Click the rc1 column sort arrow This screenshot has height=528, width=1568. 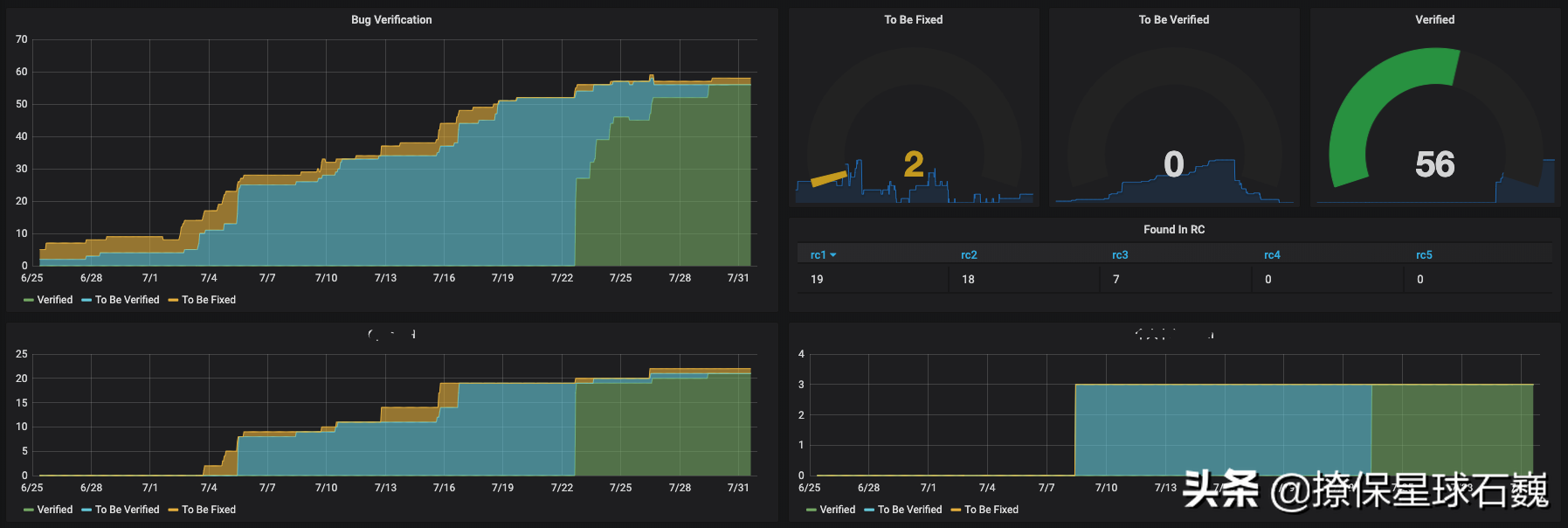833,255
